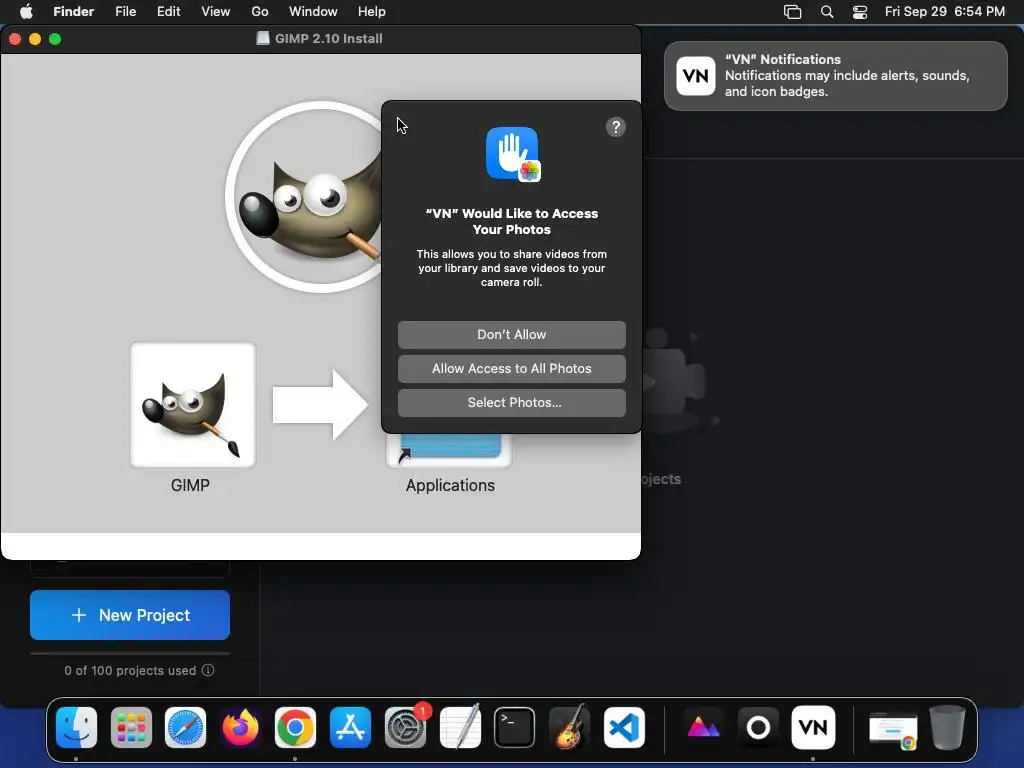Click '0 of 100 projects used' text
This screenshot has width=1024, height=768.
pyautogui.click(x=130, y=670)
